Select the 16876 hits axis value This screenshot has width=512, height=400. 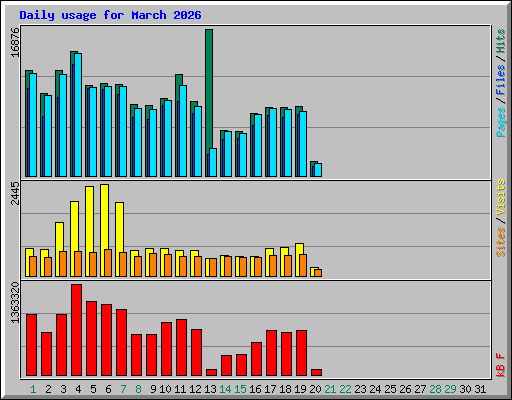(15, 42)
